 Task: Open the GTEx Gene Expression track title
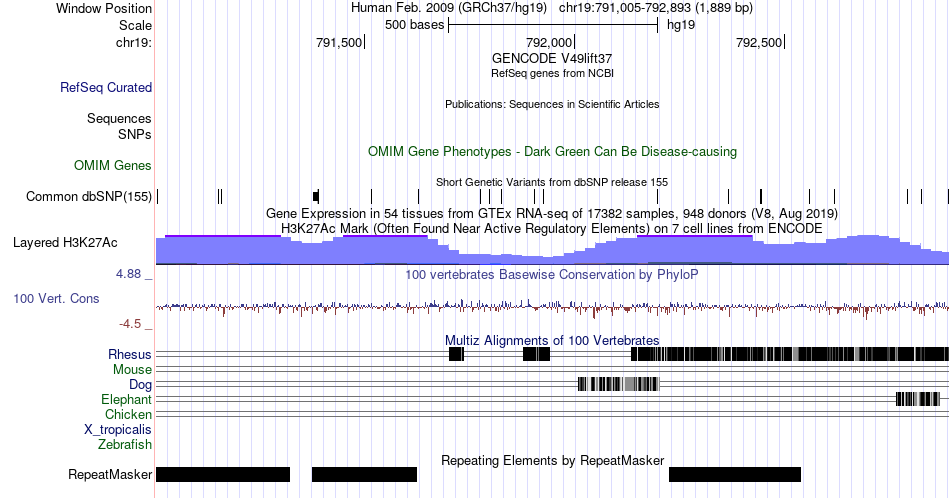552,213
